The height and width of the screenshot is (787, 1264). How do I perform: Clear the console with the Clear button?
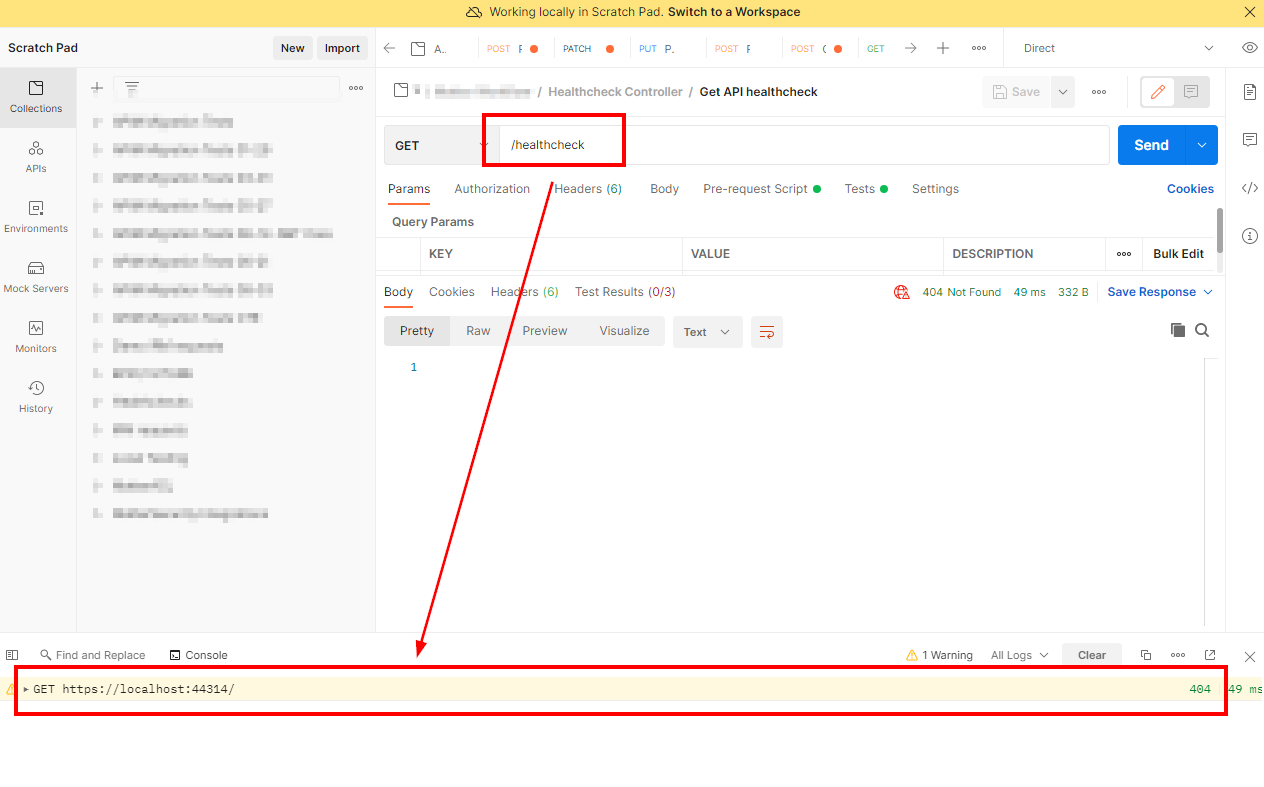[1092, 655]
